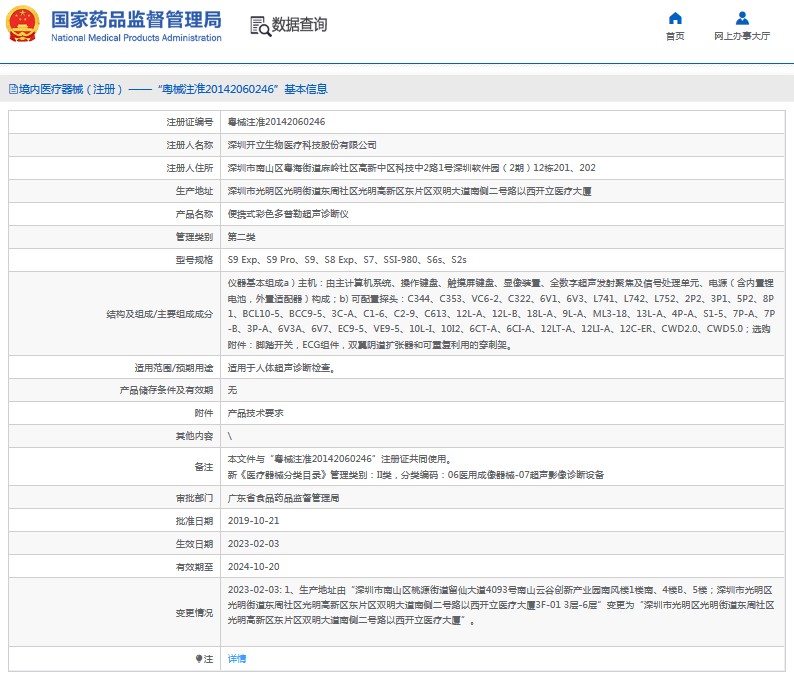Click product name 便携式彩色多普勒超声诊断仪
Viewport: 794px width, 677px height.
pyautogui.click(x=288, y=214)
